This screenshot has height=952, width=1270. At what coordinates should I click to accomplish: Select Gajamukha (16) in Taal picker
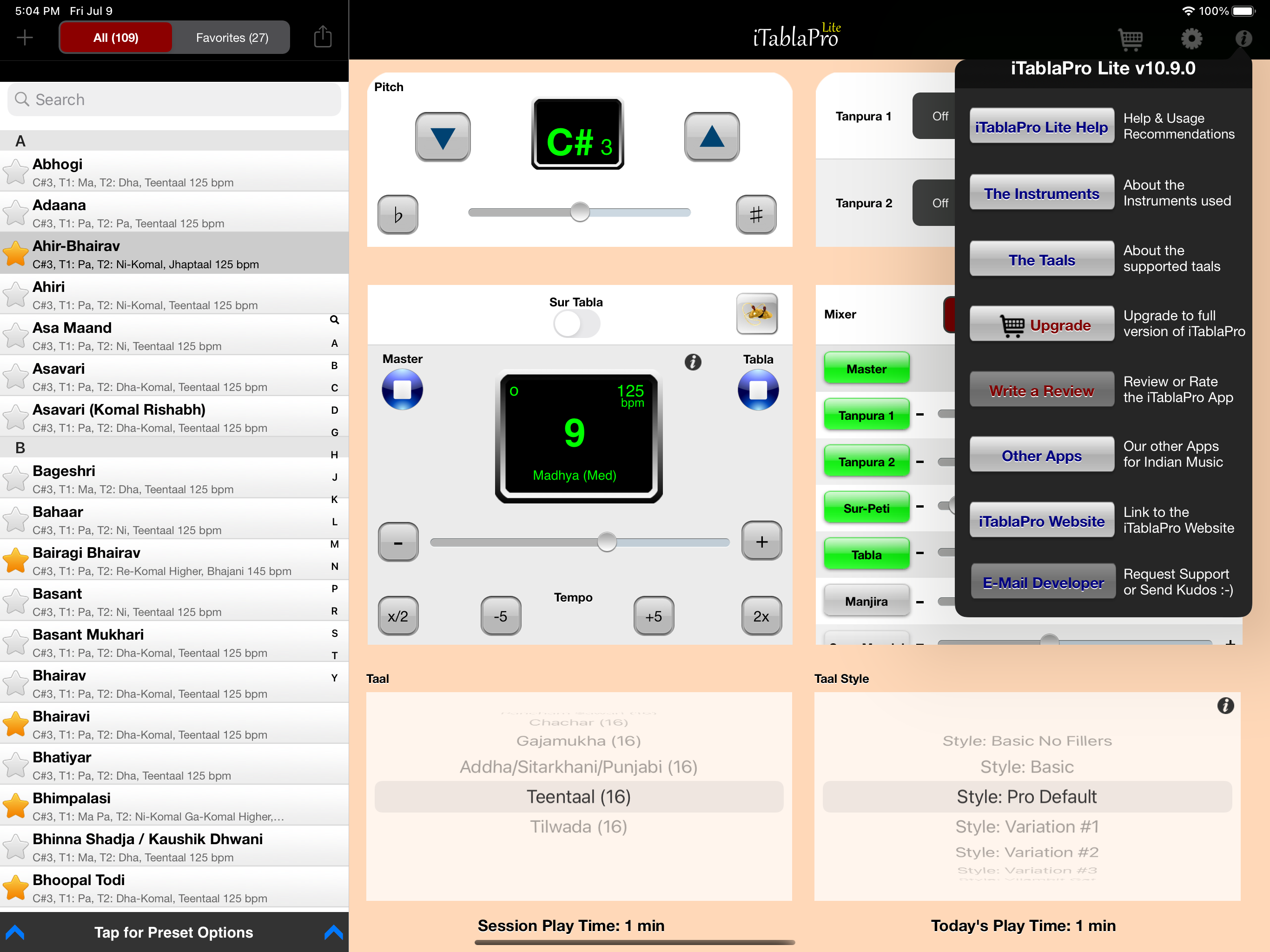click(579, 740)
